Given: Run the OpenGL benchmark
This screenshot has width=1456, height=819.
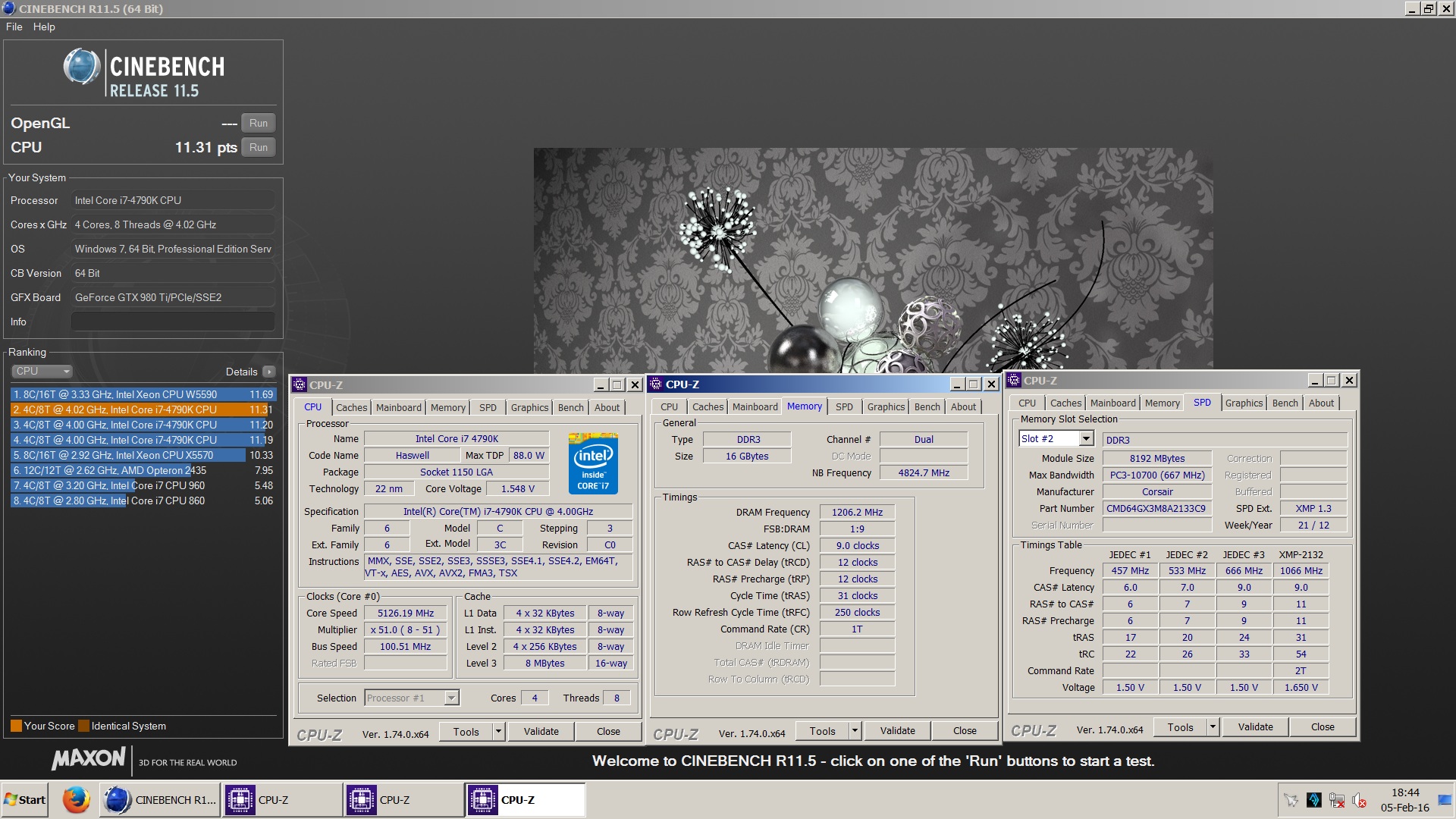Looking at the screenshot, I should [259, 123].
